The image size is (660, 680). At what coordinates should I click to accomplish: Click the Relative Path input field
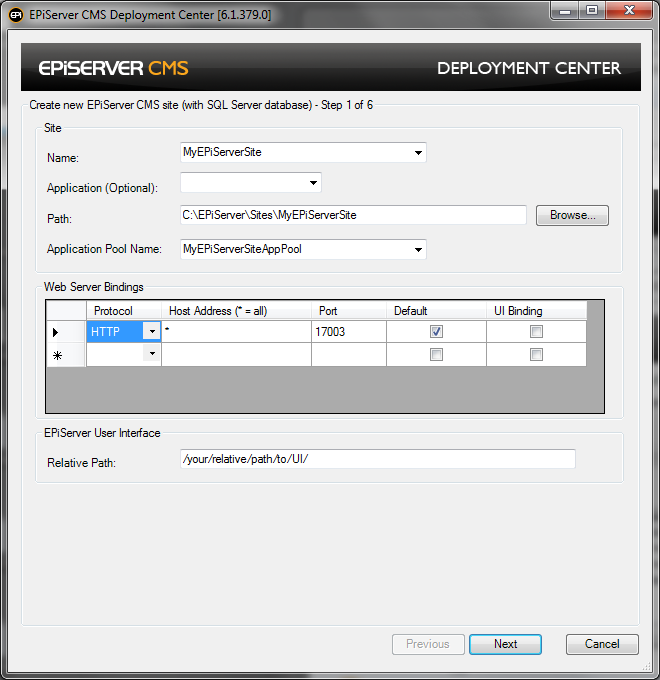tap(376, 459)
